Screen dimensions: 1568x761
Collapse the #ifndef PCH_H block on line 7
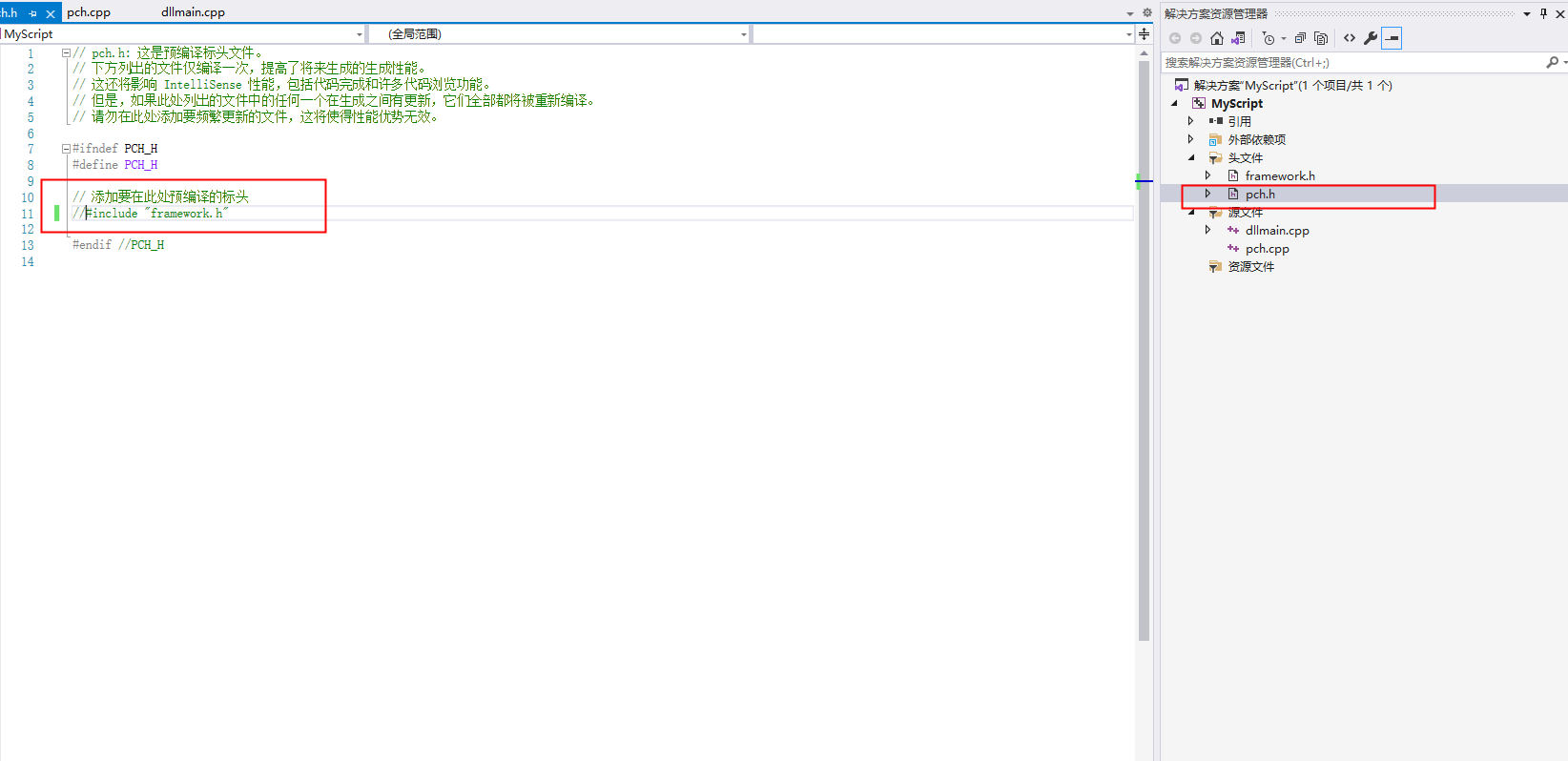[66, 149]
